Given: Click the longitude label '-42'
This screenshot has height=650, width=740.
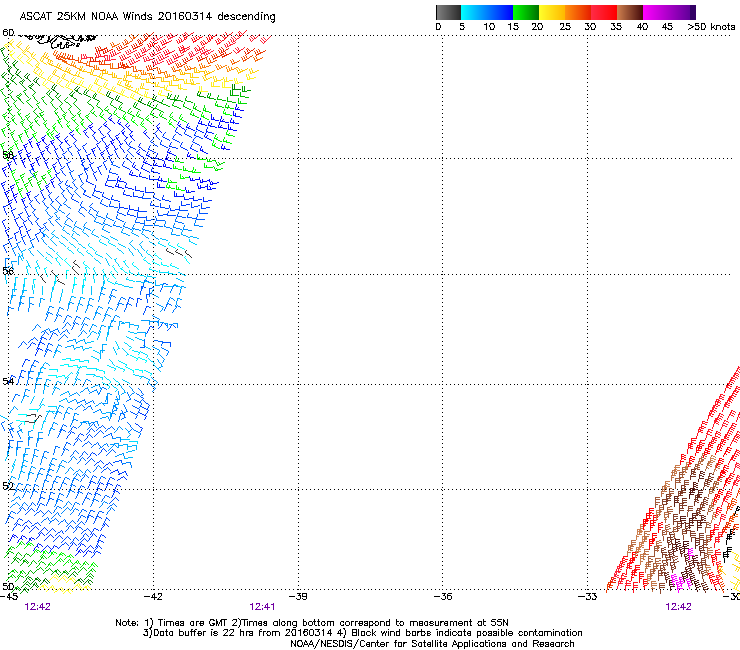Looking at the screenshot, I should [153, 597].
